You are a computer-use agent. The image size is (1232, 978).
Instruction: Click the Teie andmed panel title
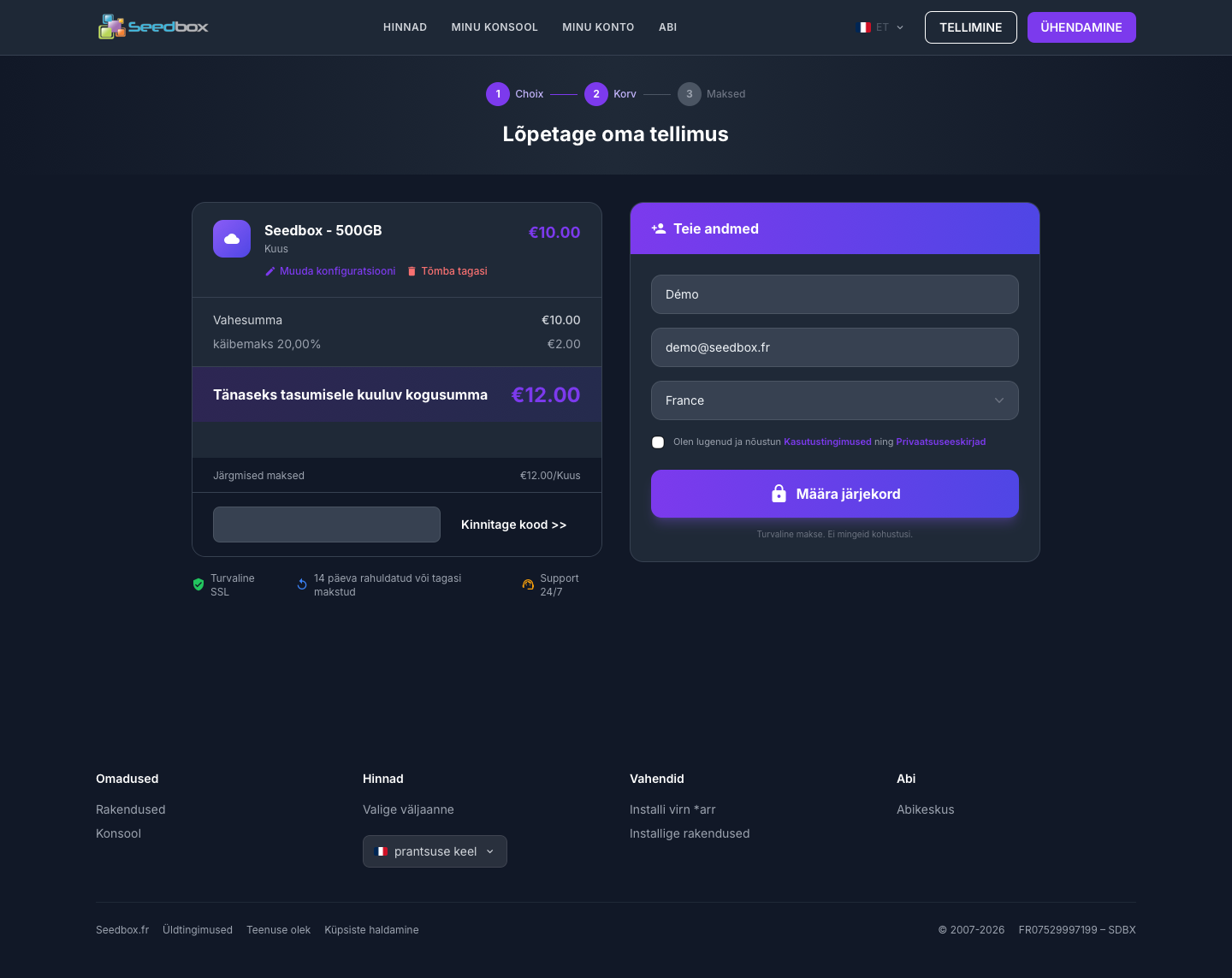coord(716,228)
